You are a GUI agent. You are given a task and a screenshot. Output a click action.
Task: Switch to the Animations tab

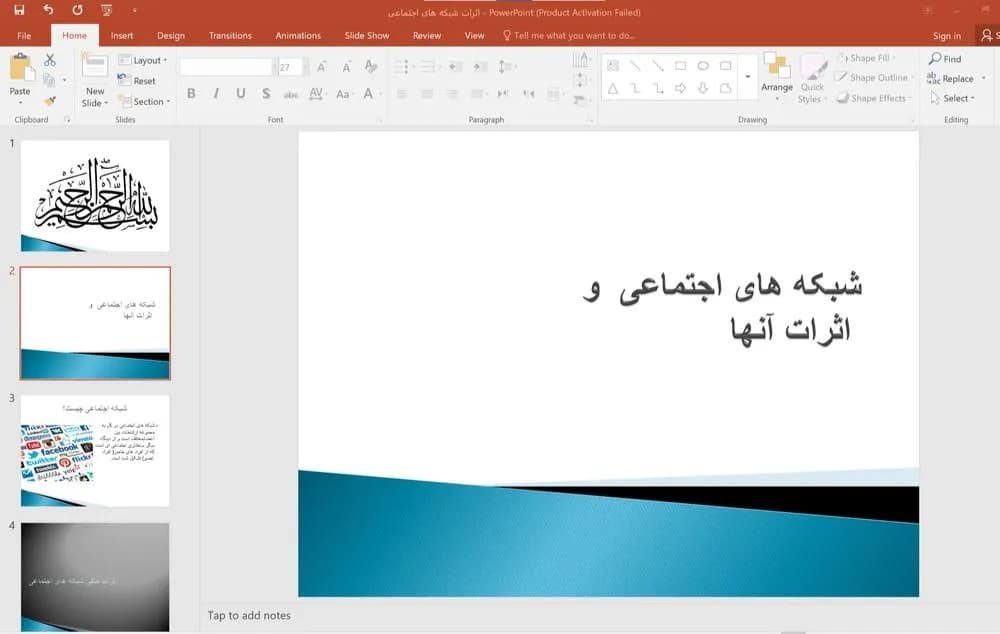[298, 36]
